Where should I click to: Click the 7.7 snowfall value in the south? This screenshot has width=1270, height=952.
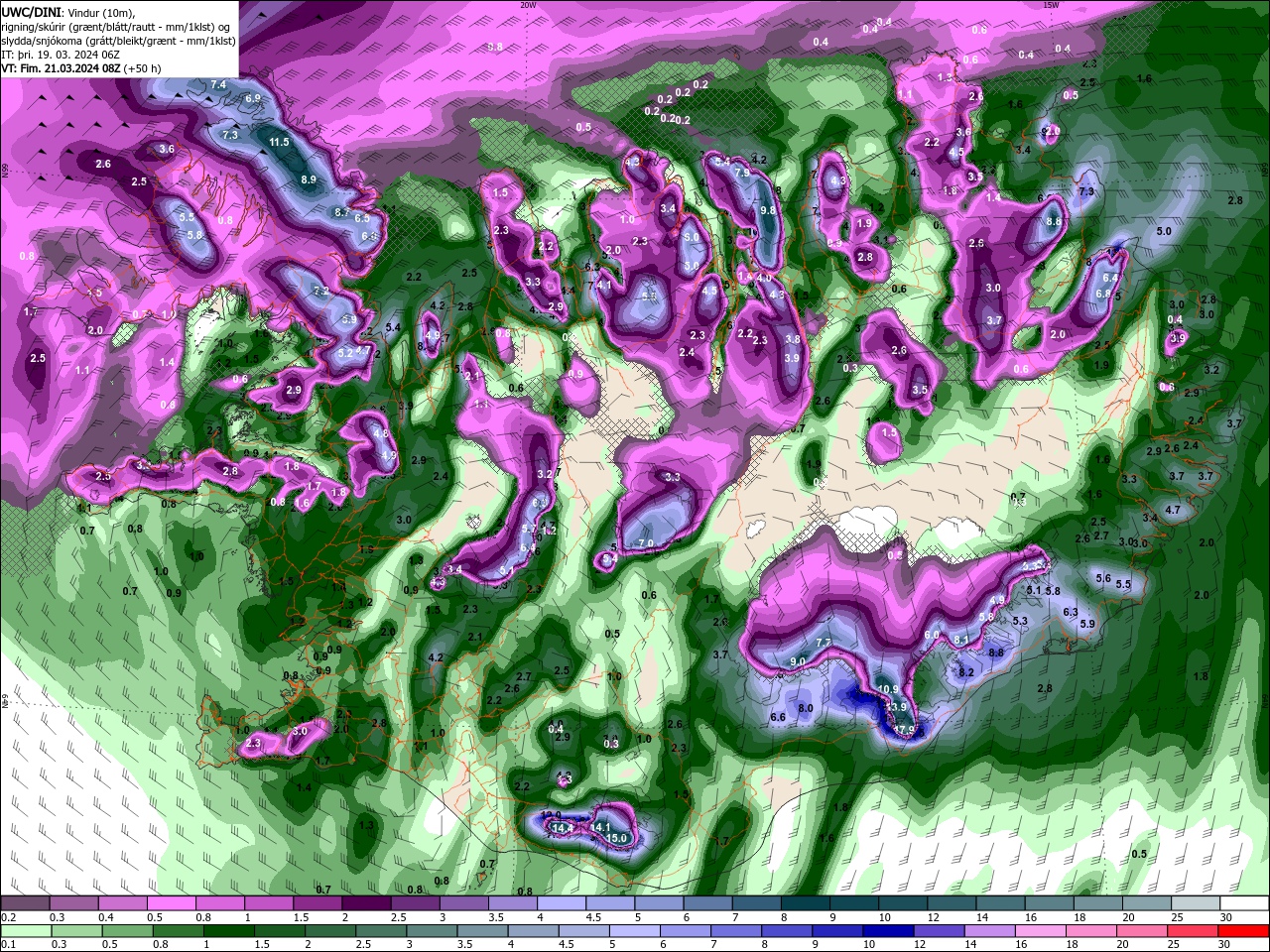pos(823,643)
